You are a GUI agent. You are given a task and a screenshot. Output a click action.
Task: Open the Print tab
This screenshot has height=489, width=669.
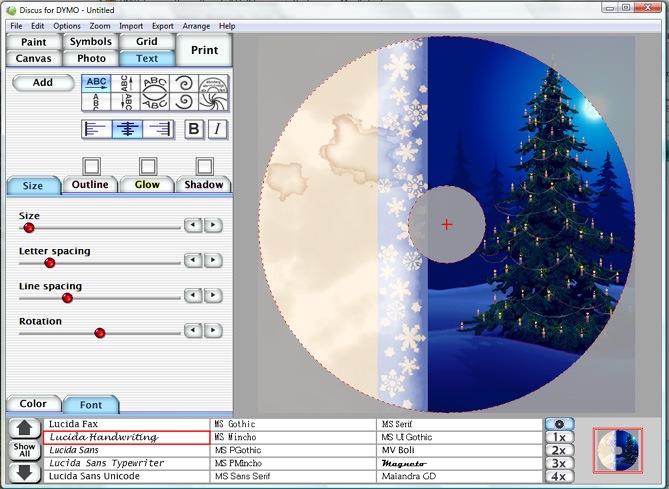[204, 50]
